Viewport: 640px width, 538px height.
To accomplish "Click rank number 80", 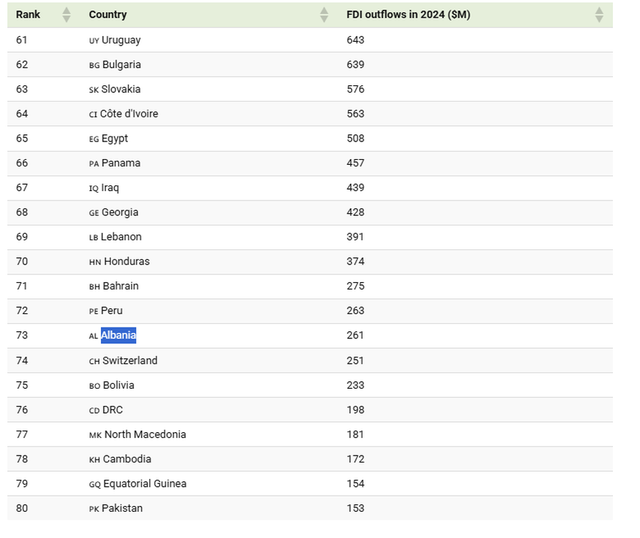I will point(22,508).
